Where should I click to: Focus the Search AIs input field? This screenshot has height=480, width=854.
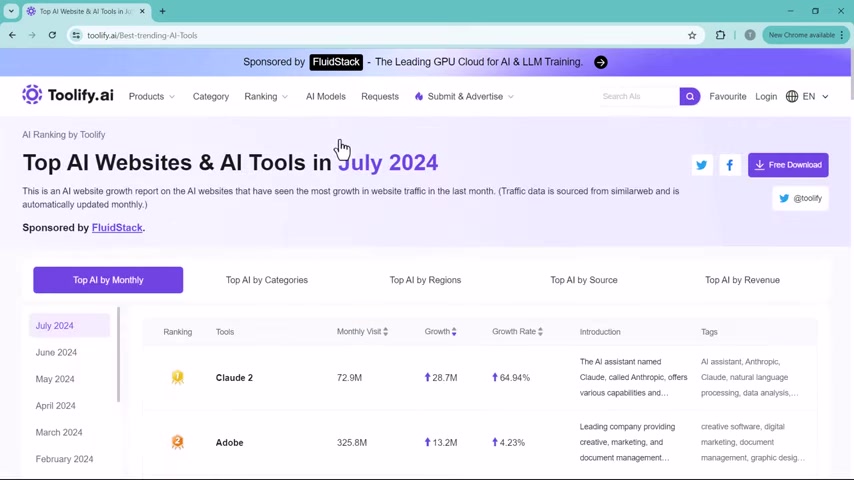[638, 96]
